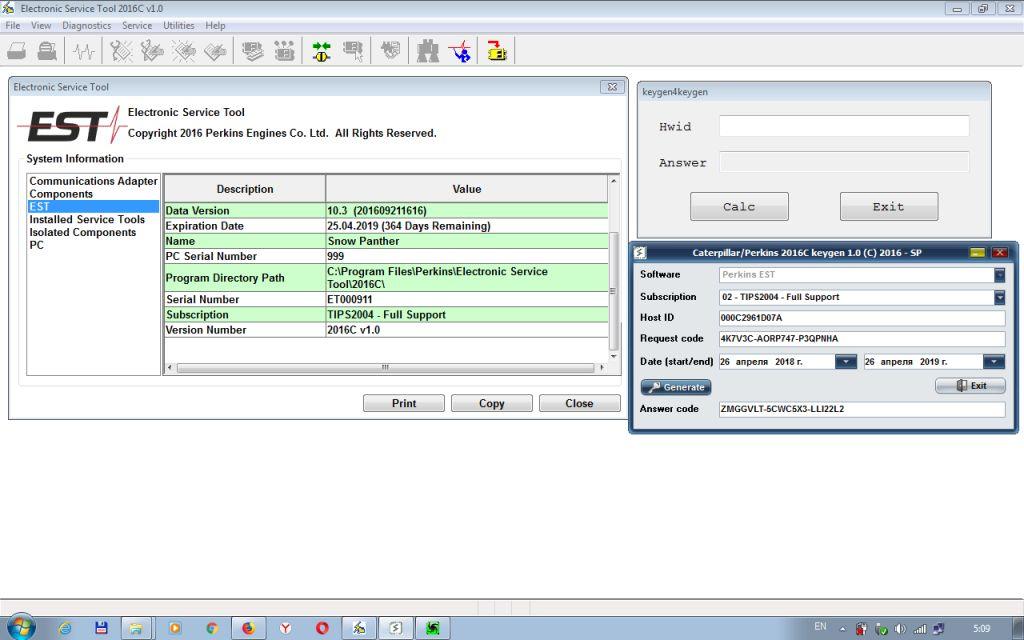Click the Generate button
Image resolution: width=1024 pixels, height=640 pixels.
click(676, 387)
